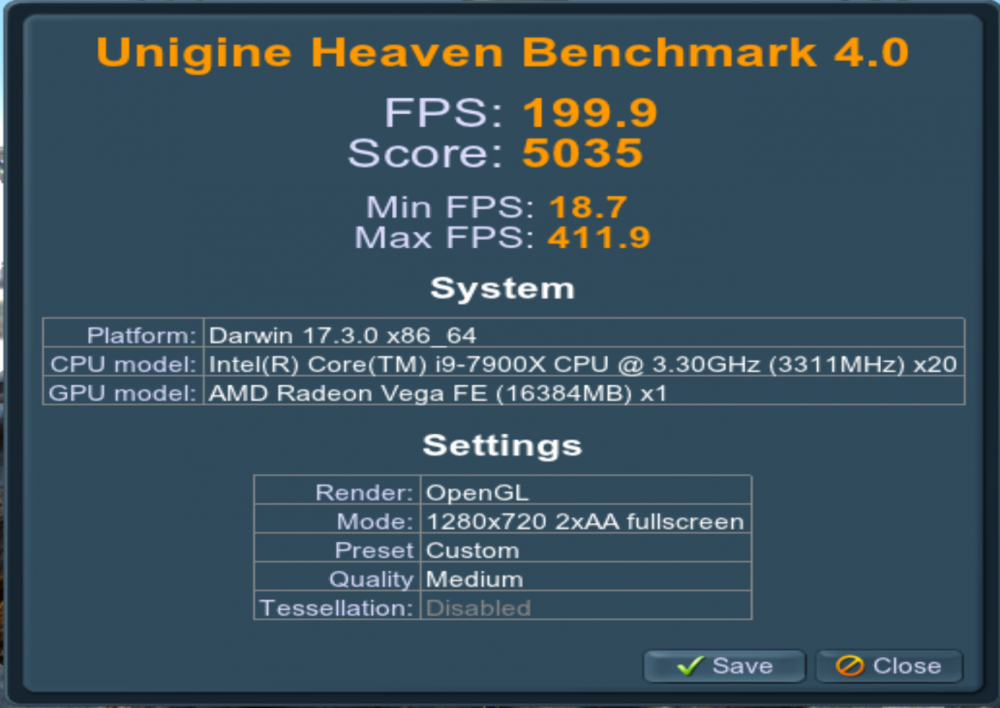Click the green checkmark icon on Save

[x=690, y=666]
